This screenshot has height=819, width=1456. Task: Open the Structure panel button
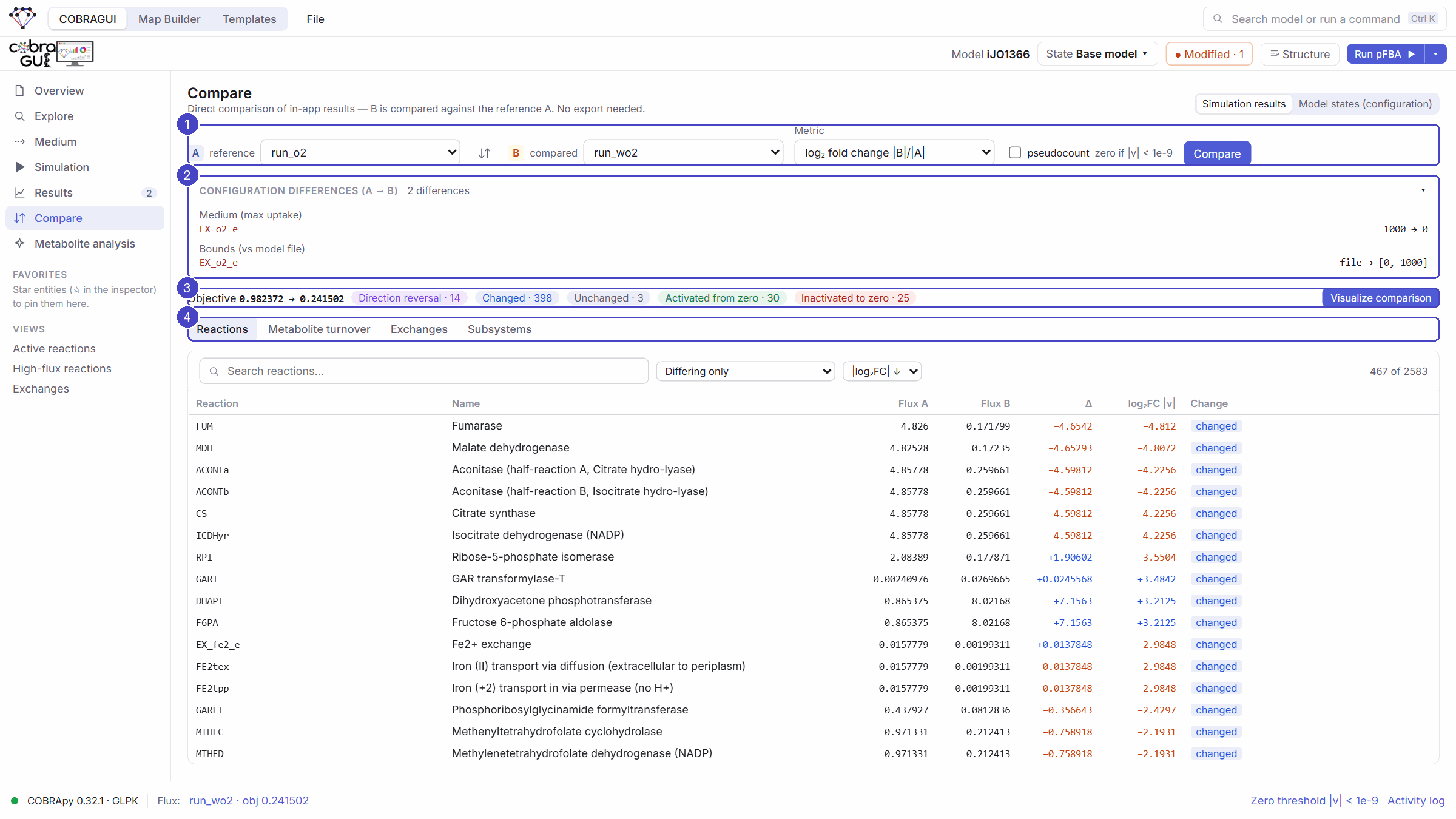pyautogui.click(x=1300, y=54)
